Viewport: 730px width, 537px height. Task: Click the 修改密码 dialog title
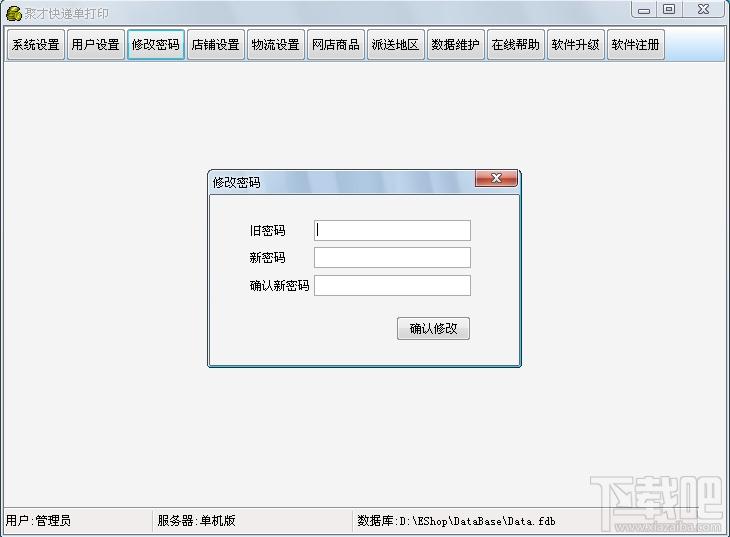[x=237, y=183]
